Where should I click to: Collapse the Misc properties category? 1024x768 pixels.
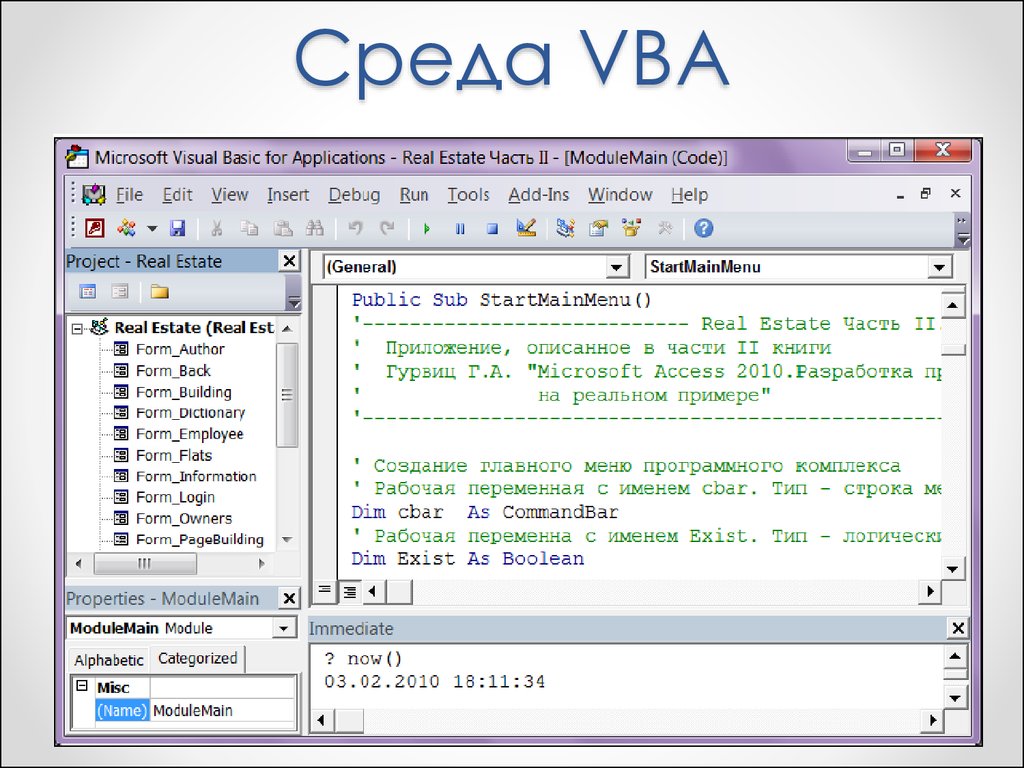pyautogui.click(x=82, y=686)
